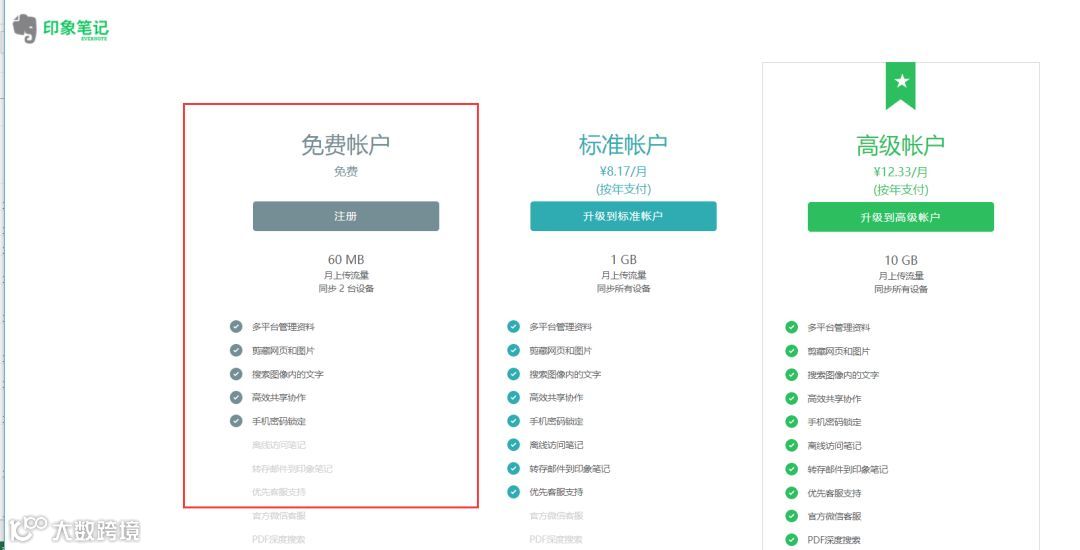Viewport: 1080px width, 550px height.
Task: Click premium plan check icon beside 高效共享协作
Action: point(791,398)
